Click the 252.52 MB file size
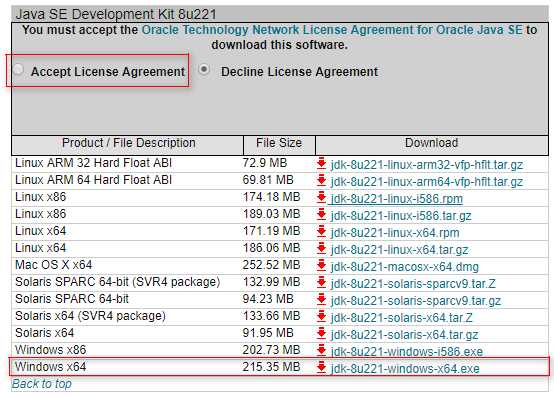554x398 pixels. point(271,265)
